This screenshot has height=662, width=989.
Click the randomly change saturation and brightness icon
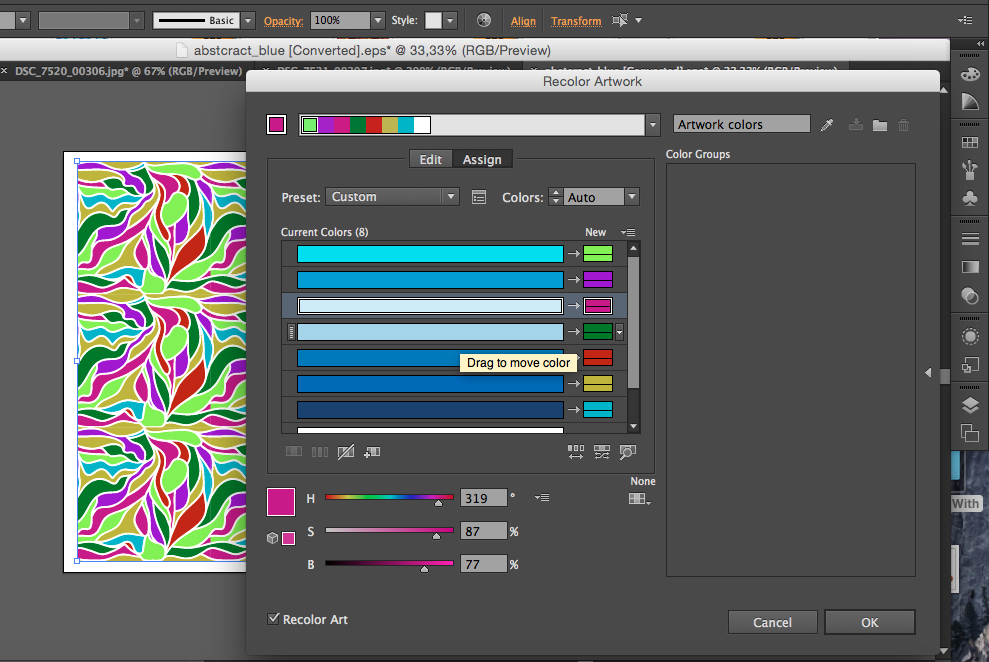(x=602, y=451)
